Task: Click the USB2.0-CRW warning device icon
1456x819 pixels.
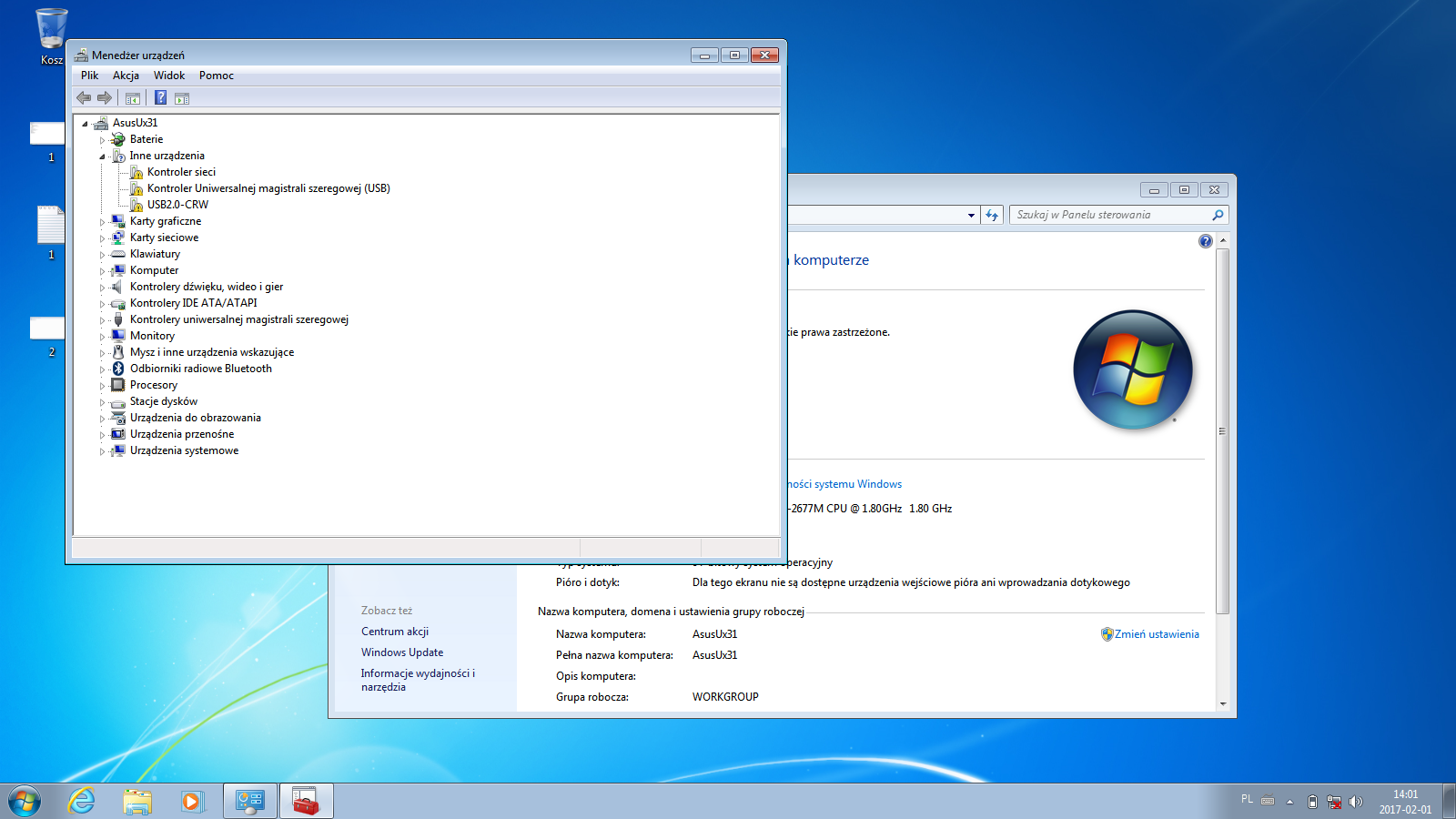Action: (x=136, y=205)
